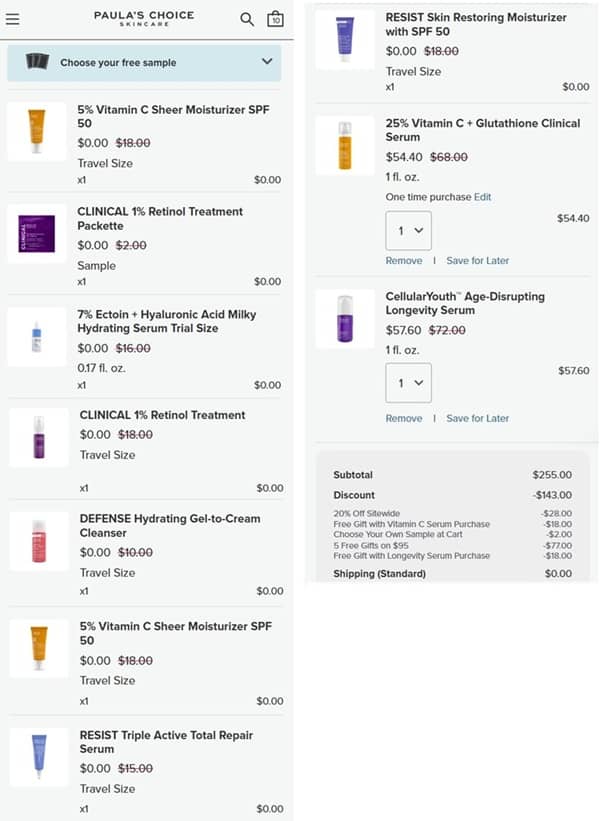This screenshot has height=821, width=600.
Task: Open quantity dropdown for Vitamin C Glutathione Serum
Action: pyautogui.click(x=408, y=230)
